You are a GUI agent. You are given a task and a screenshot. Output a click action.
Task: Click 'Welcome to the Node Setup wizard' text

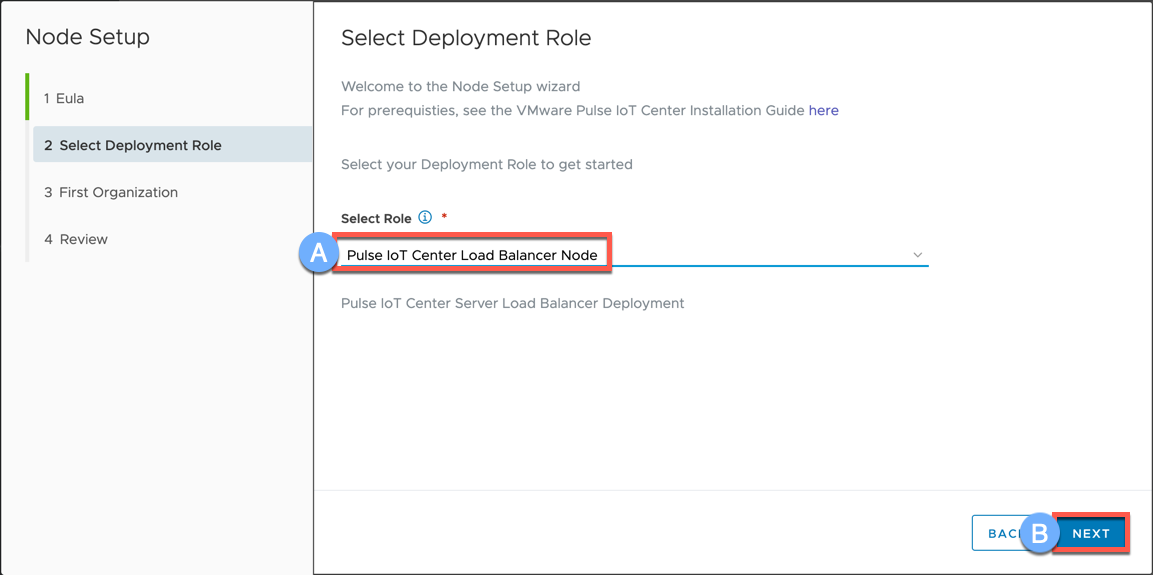tap(460, 86)
